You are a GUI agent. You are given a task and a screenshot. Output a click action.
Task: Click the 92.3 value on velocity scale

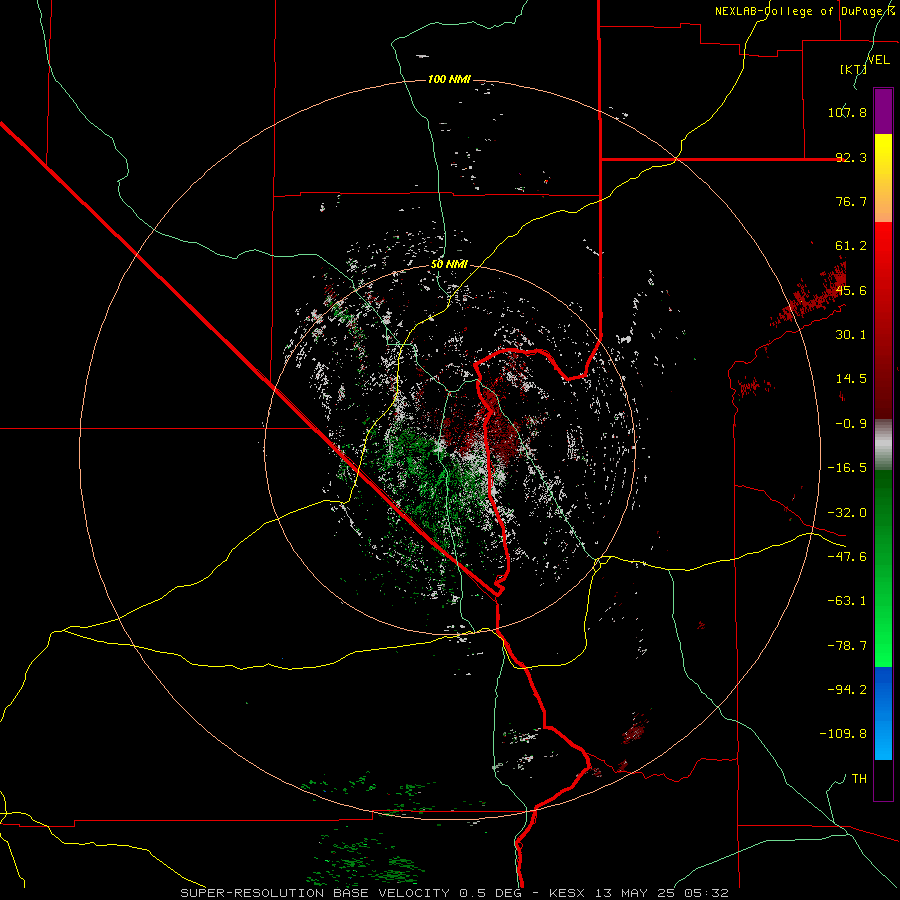pos(851,157)
